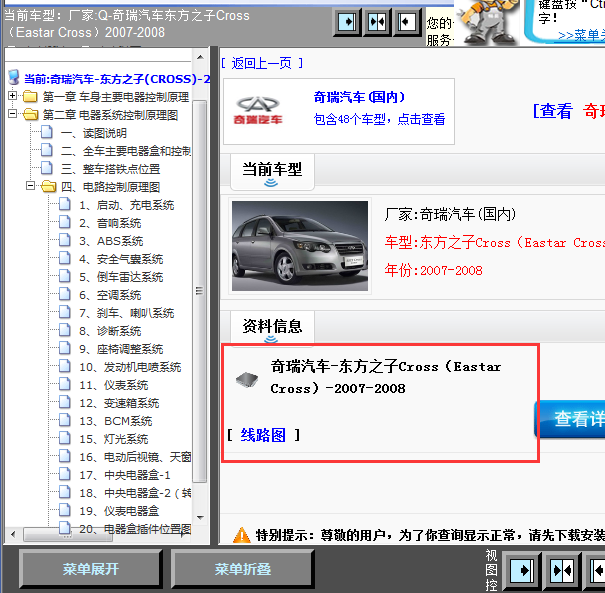Image resolution: width=605 pixels, height=593 pixels.
Task: Click 返回上一页 link
Action: pyautogui.click(x=262, y=63)
